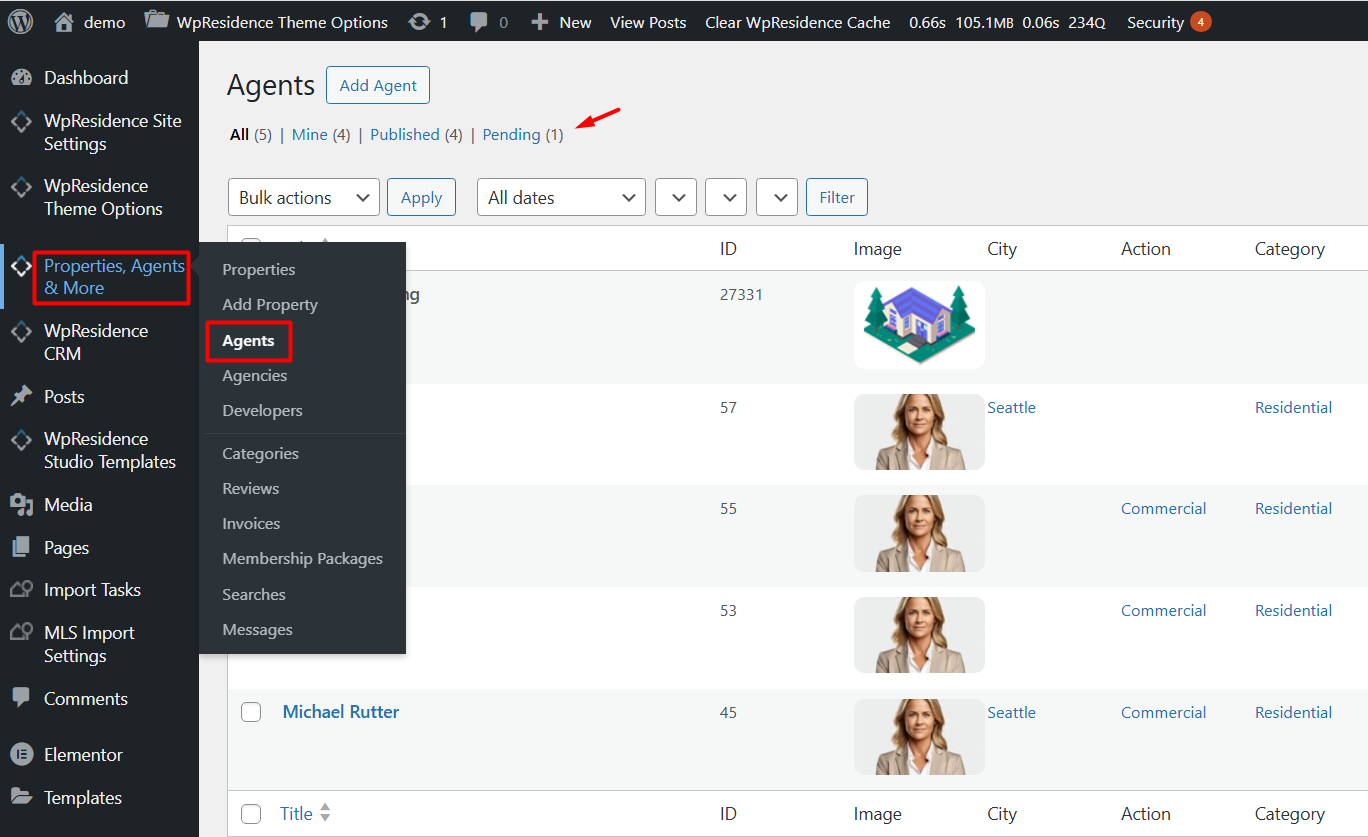Open the Bulk actions dropdown

(x=304, y=198)
